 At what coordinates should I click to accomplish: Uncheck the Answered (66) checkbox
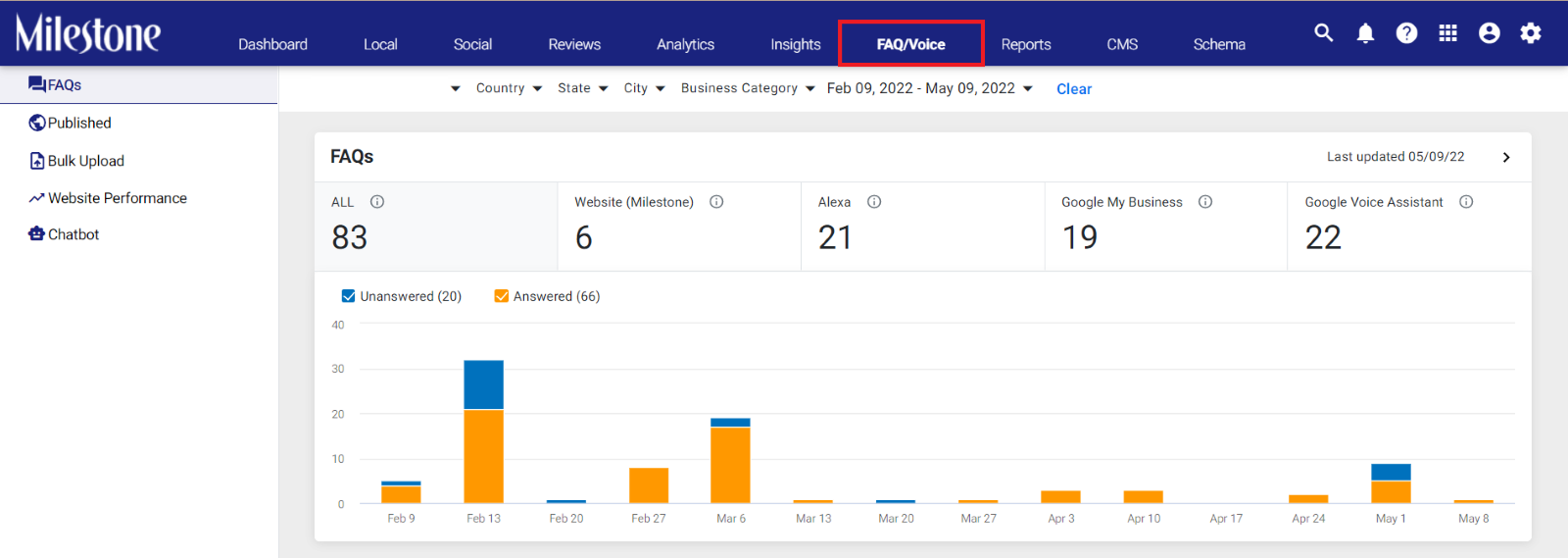[501, 296]
